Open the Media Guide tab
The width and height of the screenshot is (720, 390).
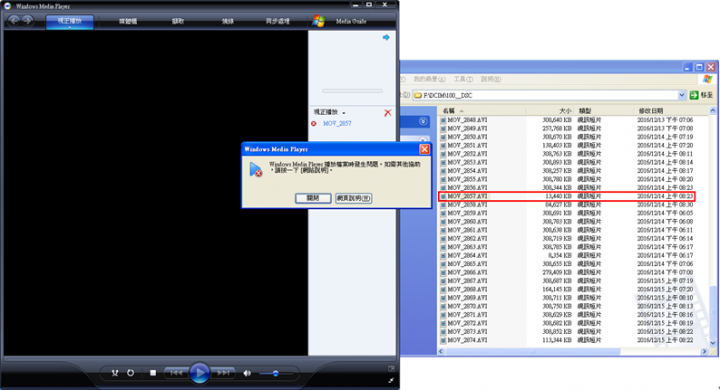click(x=351, y=21)
